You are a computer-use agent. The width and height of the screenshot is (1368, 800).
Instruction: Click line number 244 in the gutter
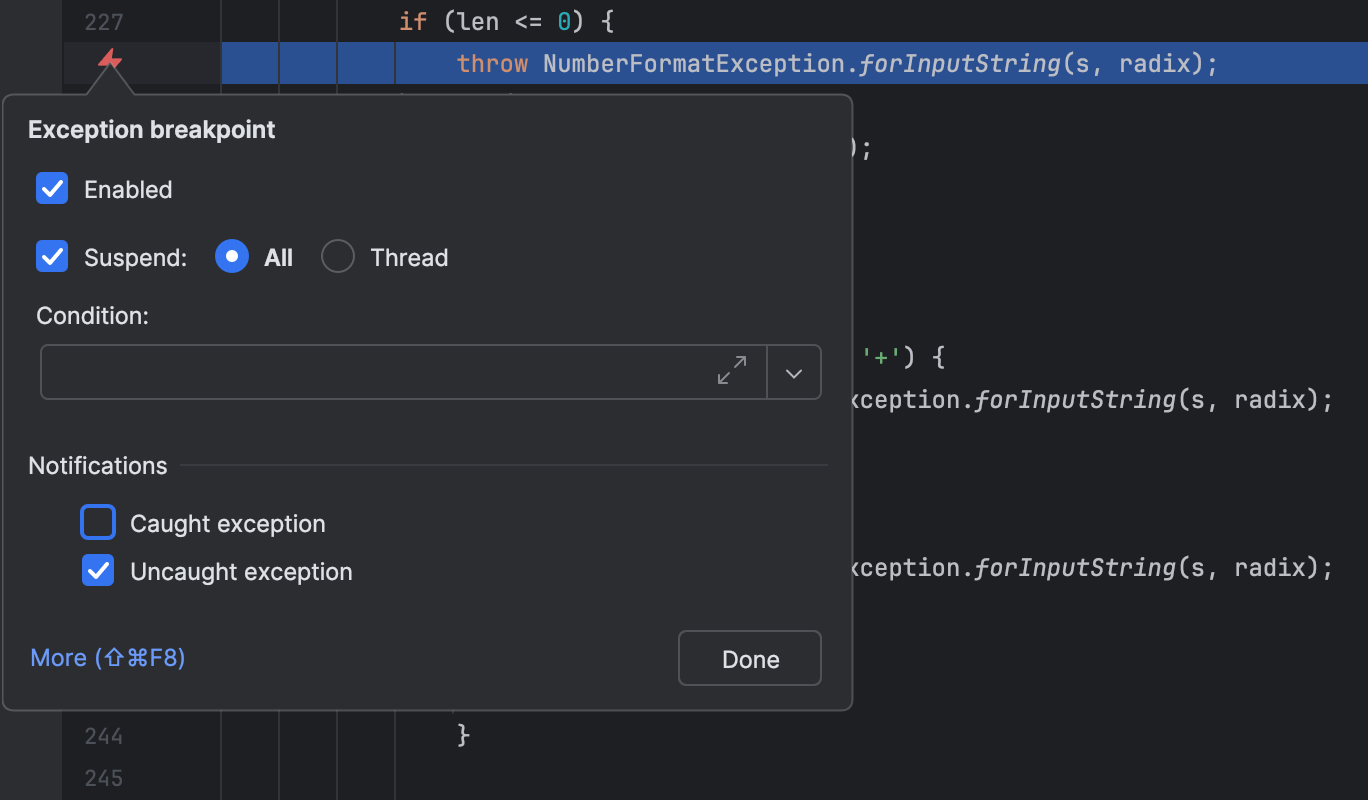click(x=104, y=736)
